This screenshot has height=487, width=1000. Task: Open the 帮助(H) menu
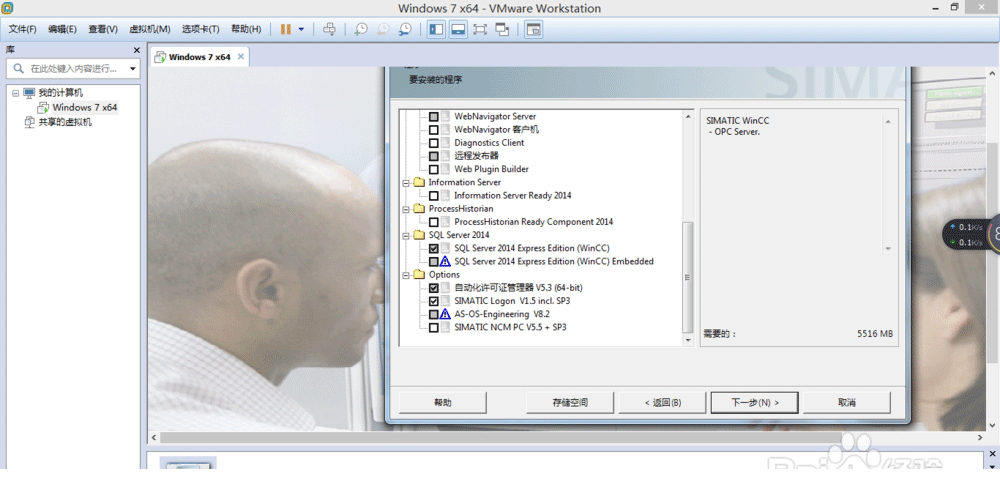(246, 29)
